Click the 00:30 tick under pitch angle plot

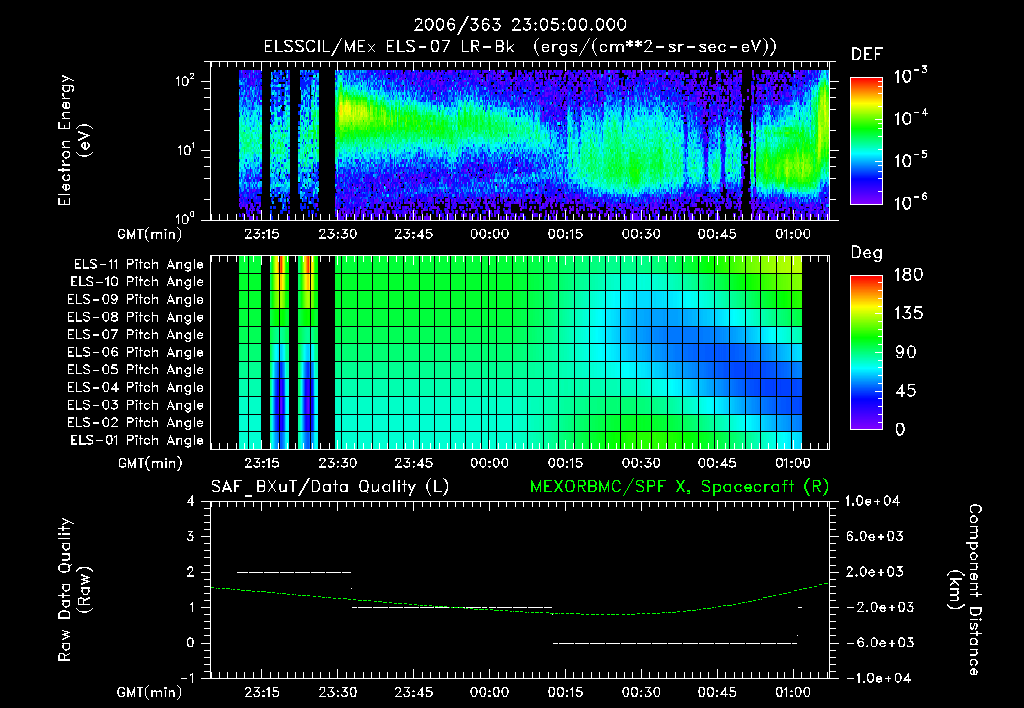(641, 464)
